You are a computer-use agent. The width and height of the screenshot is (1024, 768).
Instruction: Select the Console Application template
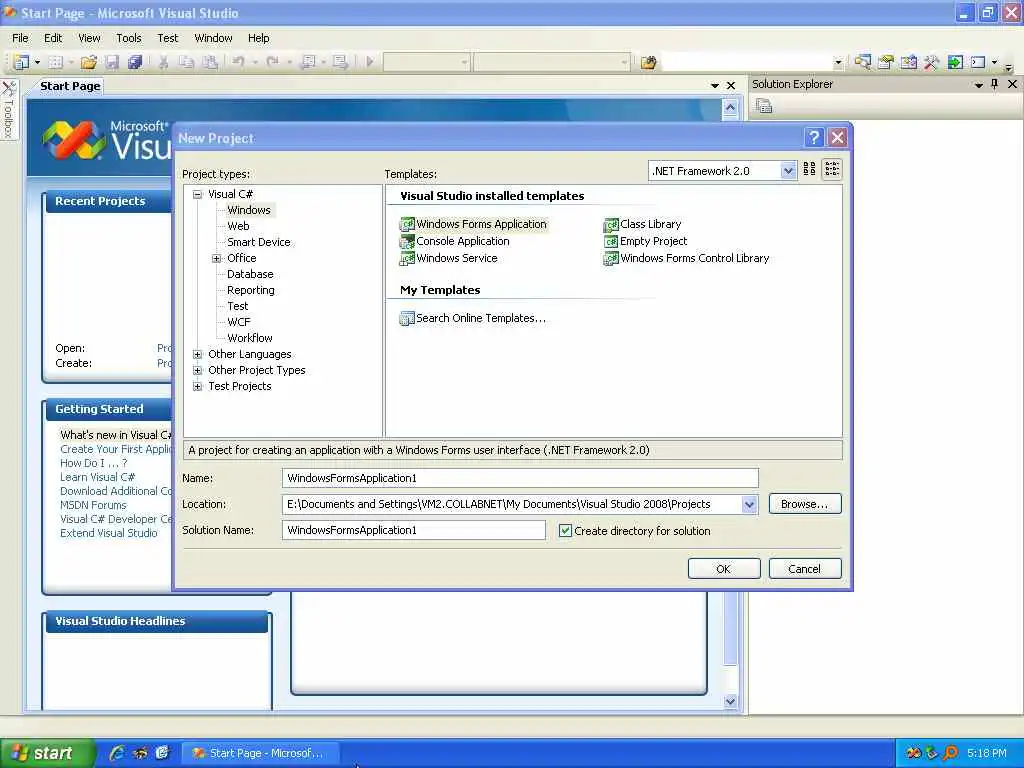pos(455,241)
